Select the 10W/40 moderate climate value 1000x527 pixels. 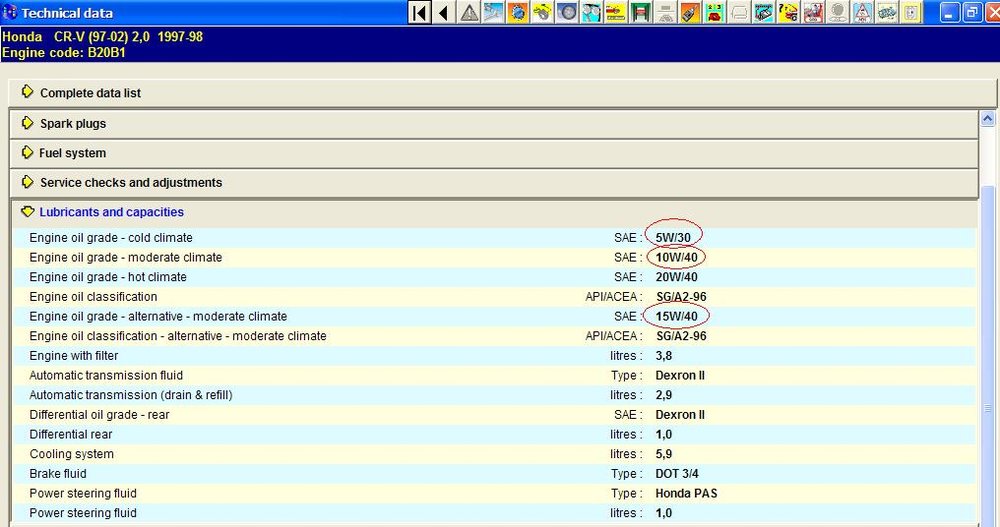coord(676,257)
